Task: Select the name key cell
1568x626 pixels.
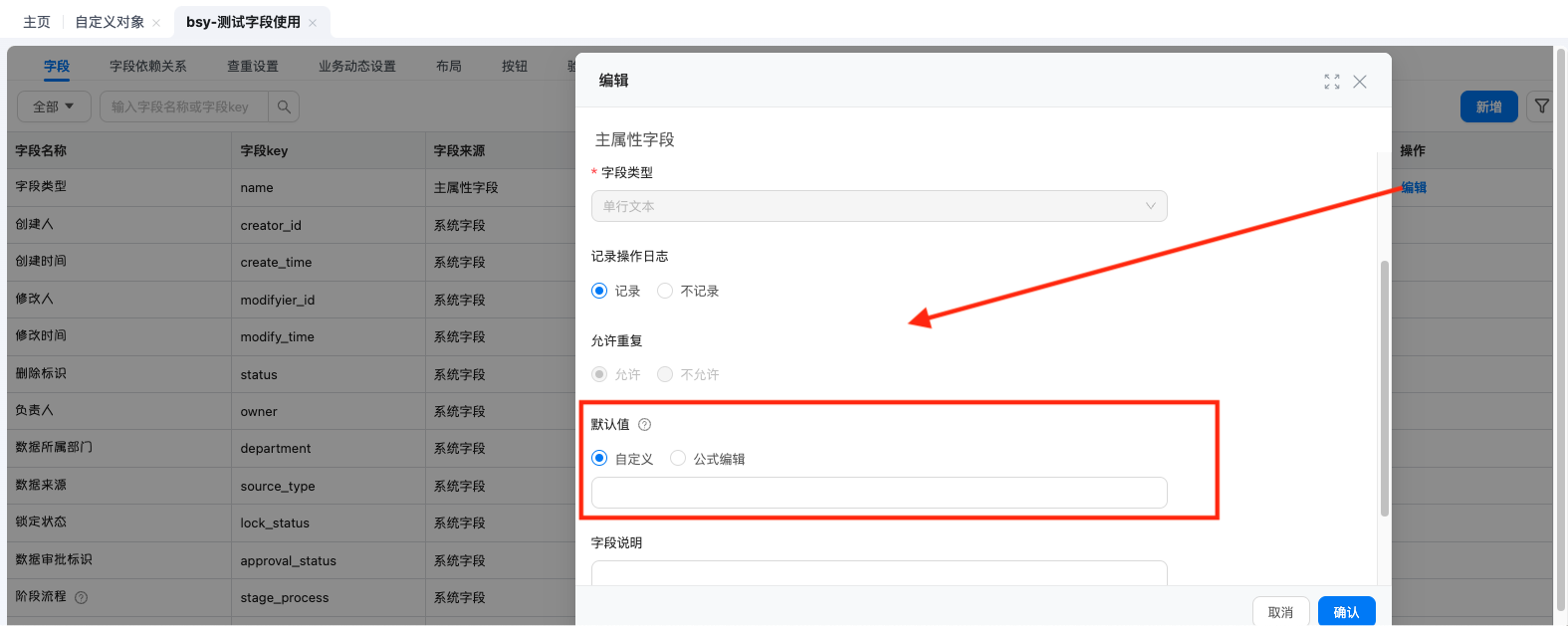Action: (257, 188)
